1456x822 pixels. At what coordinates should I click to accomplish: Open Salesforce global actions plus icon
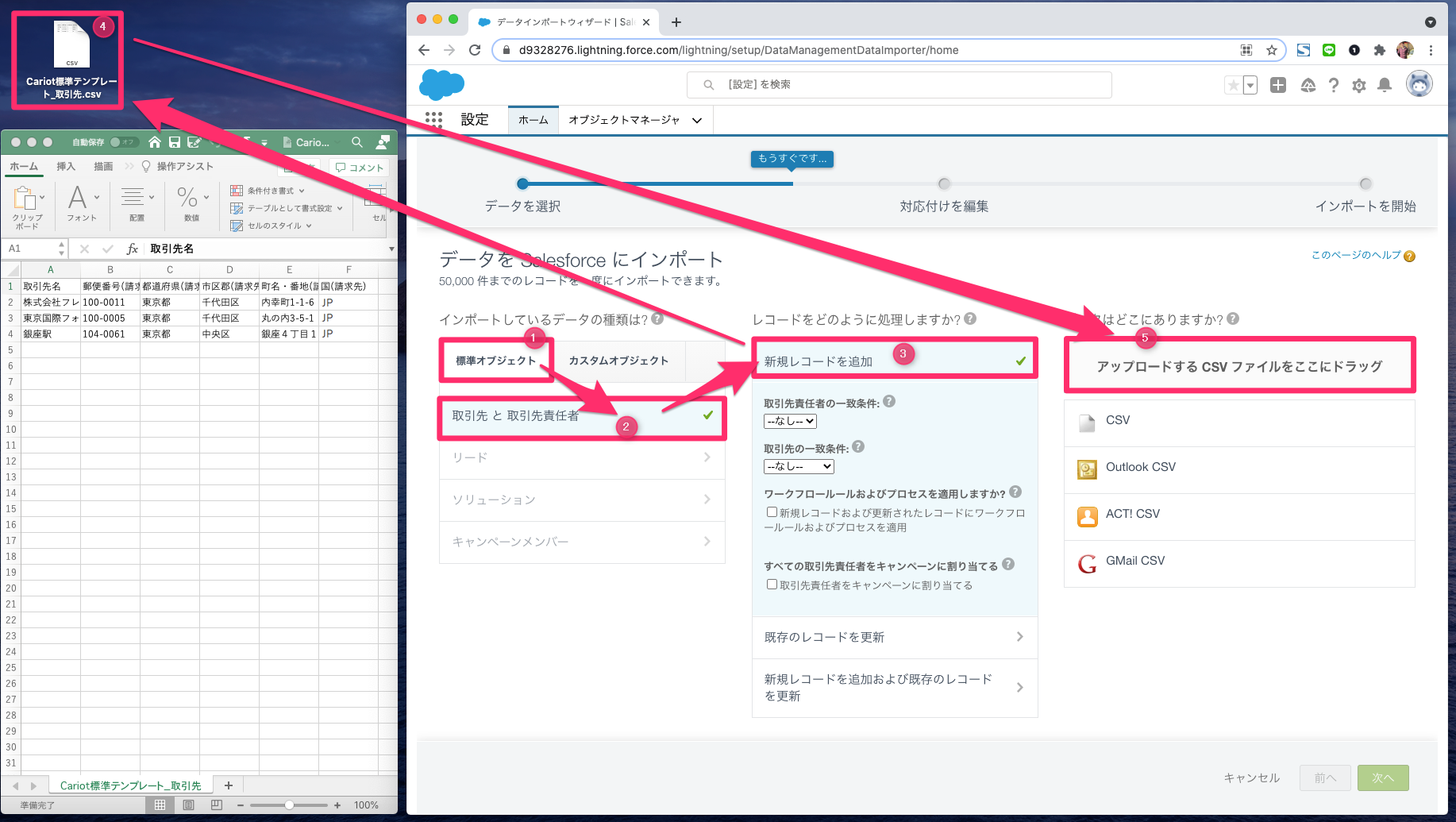click(x=1278, y=85)
